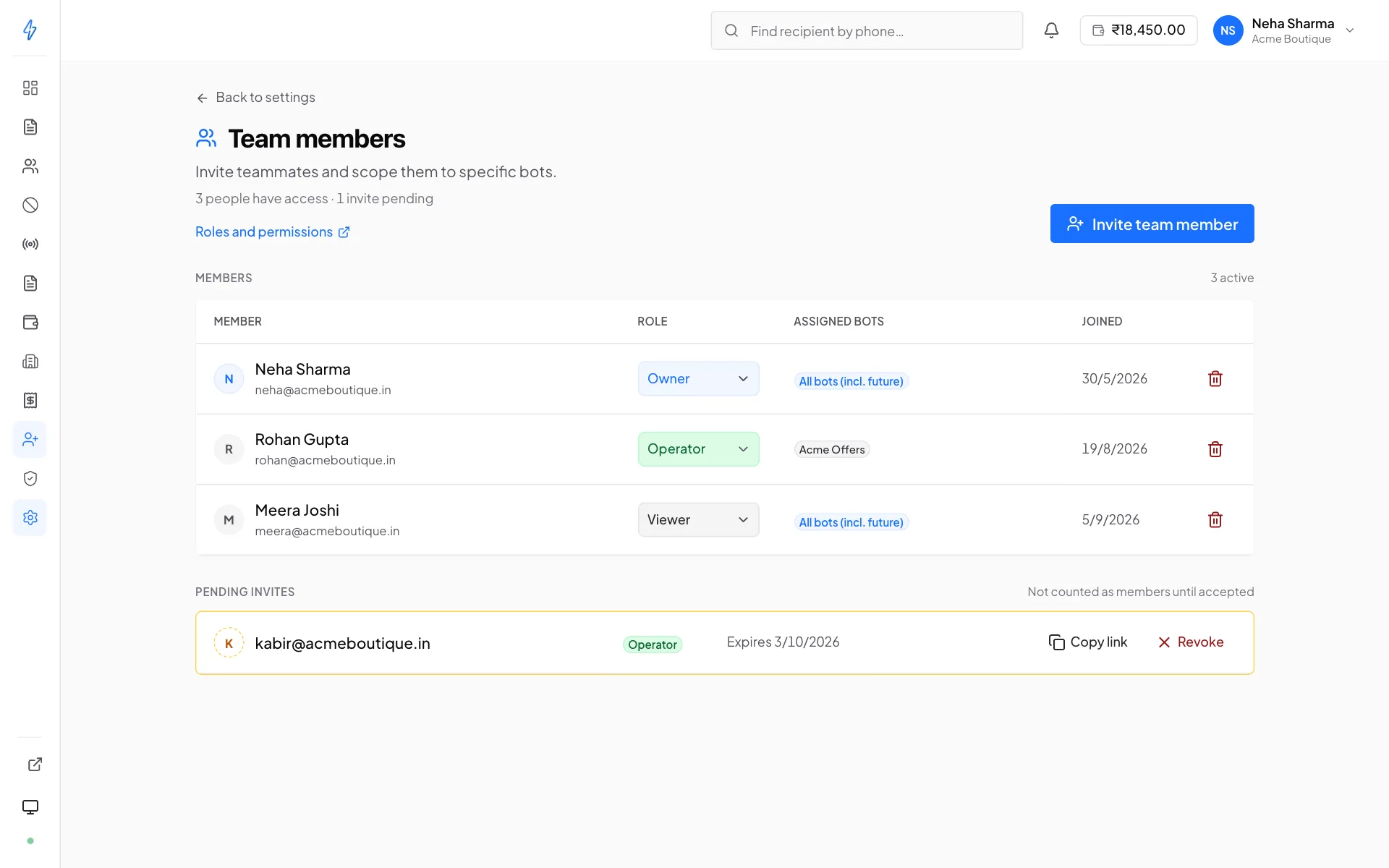
Task: Open the settings gear icon in sidebar
Action: [30, 518]
